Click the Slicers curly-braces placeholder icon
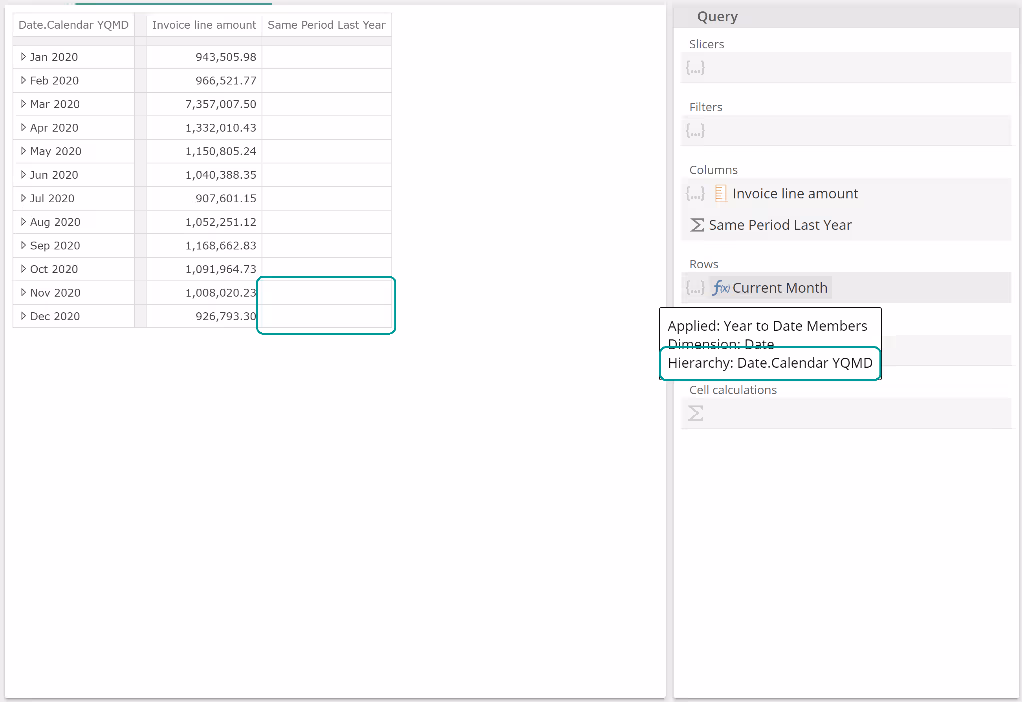Image resolution: width=1022 pixels, height=702 pixels. point(695,68)
